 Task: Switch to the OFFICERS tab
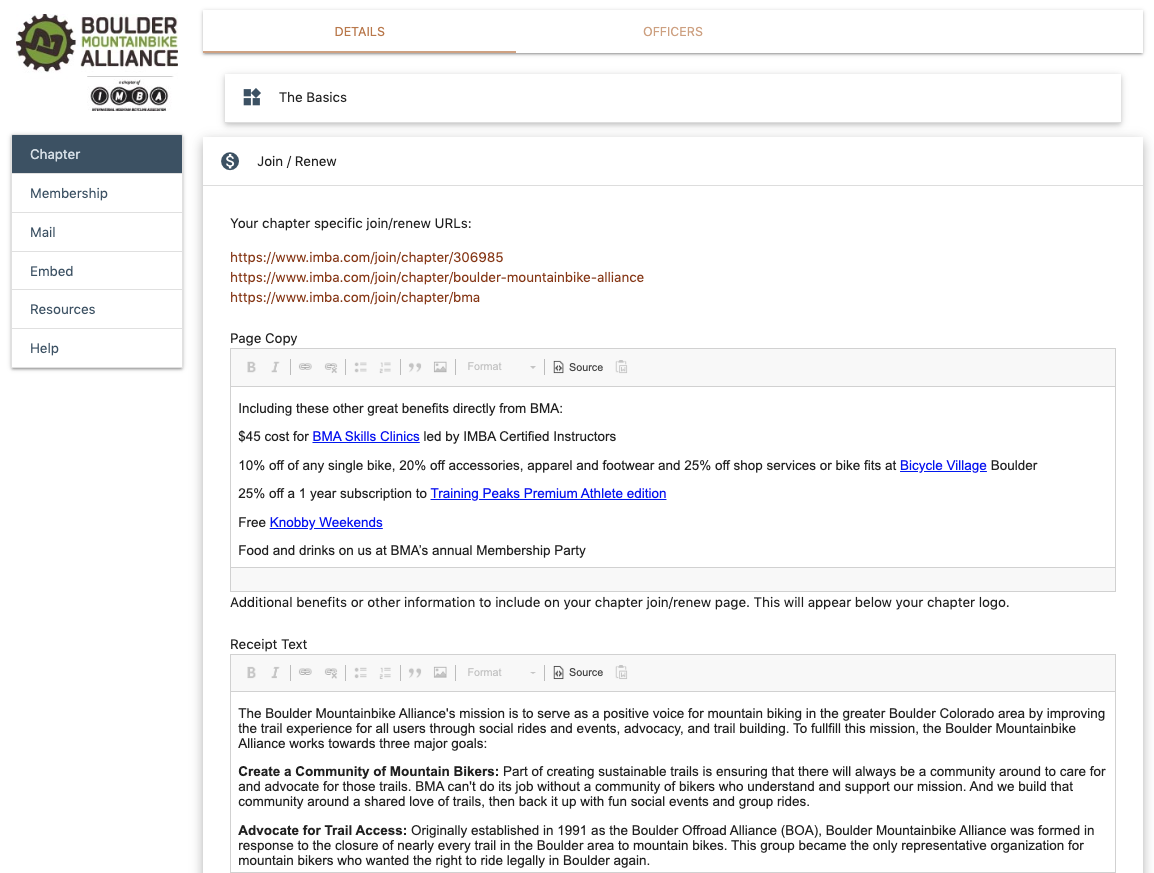[x=672, y=31]
